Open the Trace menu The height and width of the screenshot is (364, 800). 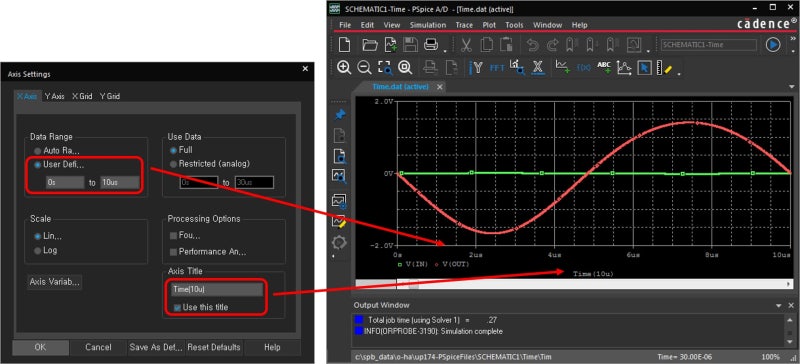464,25
